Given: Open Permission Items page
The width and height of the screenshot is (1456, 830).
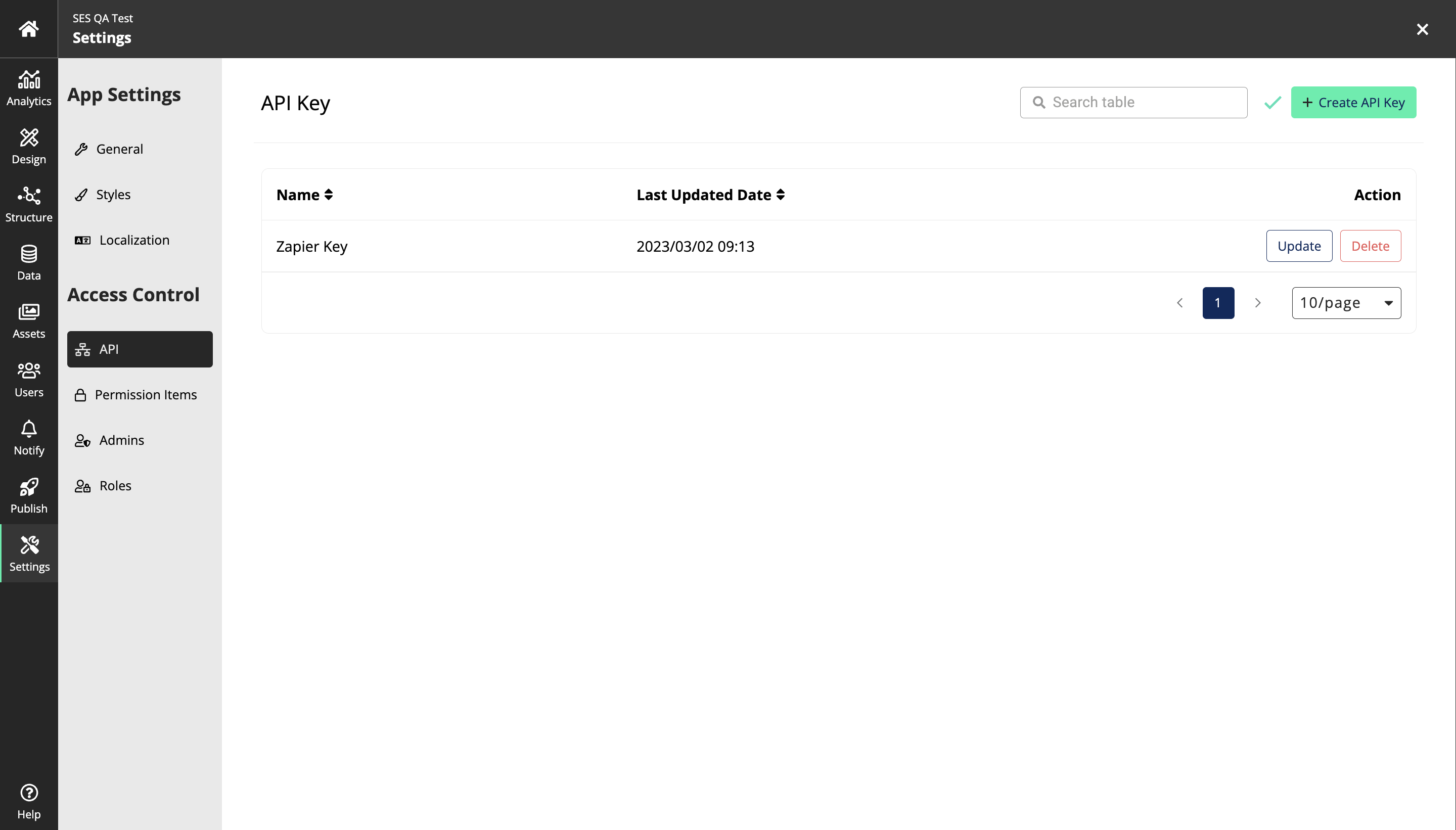Looking at the screenshot, I should [x=140, y=394].
